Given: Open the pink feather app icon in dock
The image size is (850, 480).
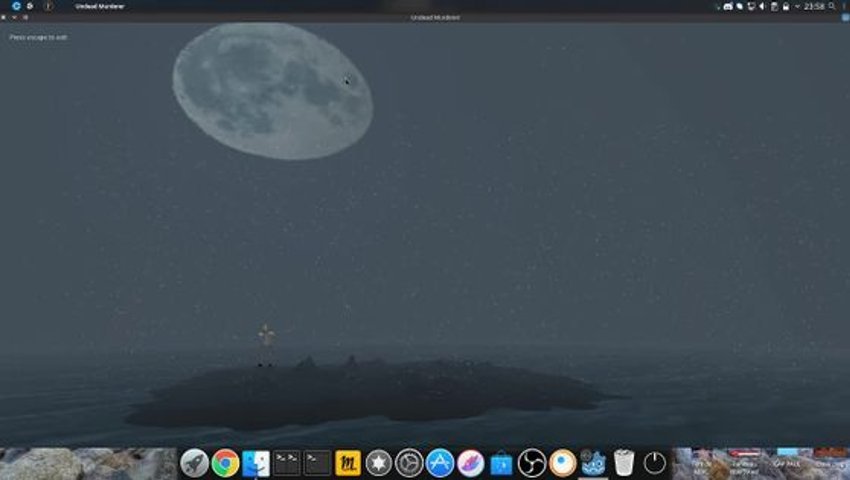Looking at the screenshot, I should [471, 463].
